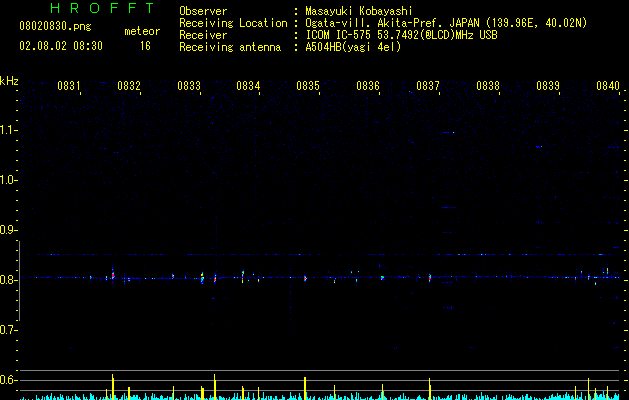The width and height of the screenshot is (629, 400).
Task: Click the 0839 time marker
Action: click(548, 86)
